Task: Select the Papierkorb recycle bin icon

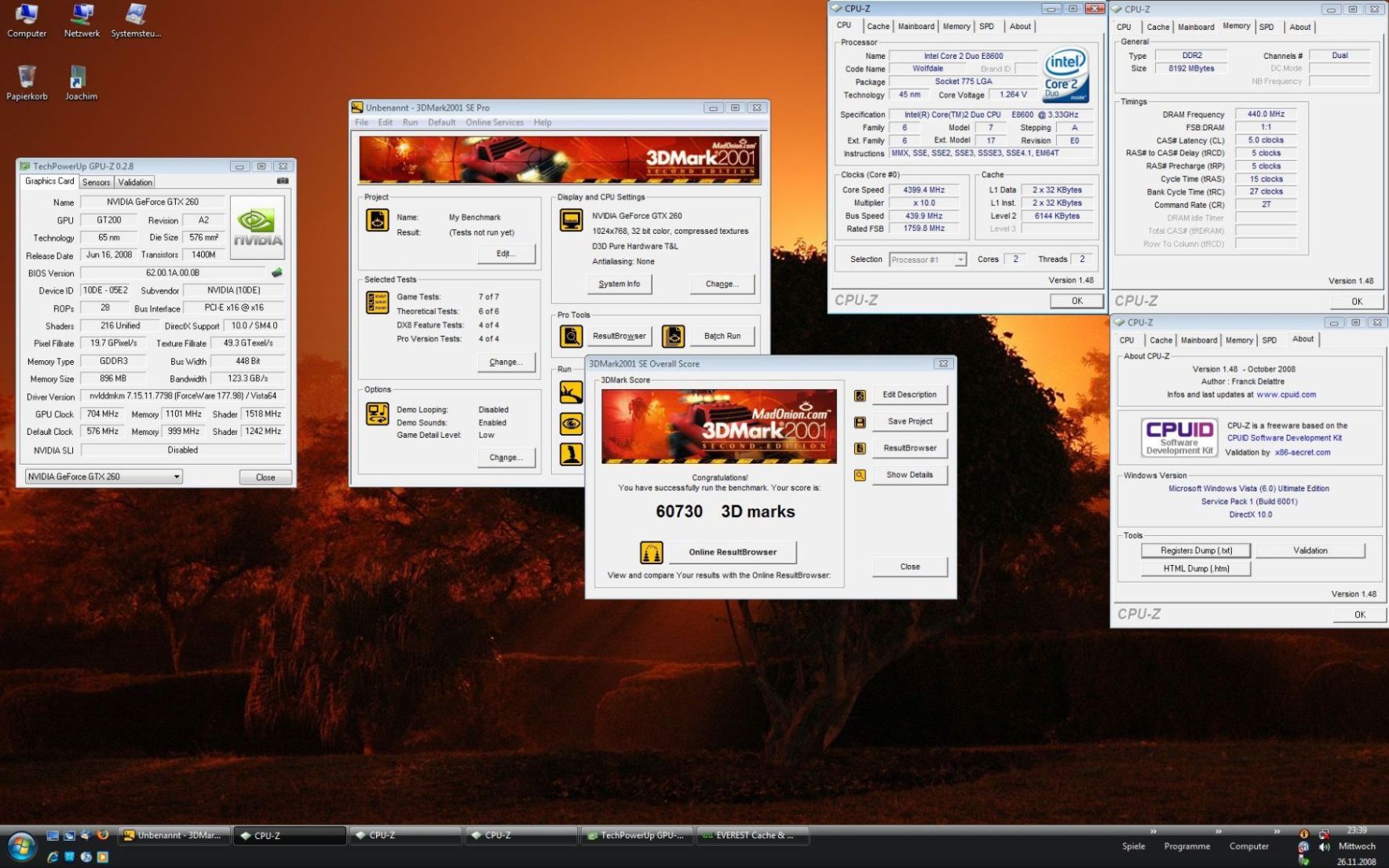Action: [x=27, y=83]
